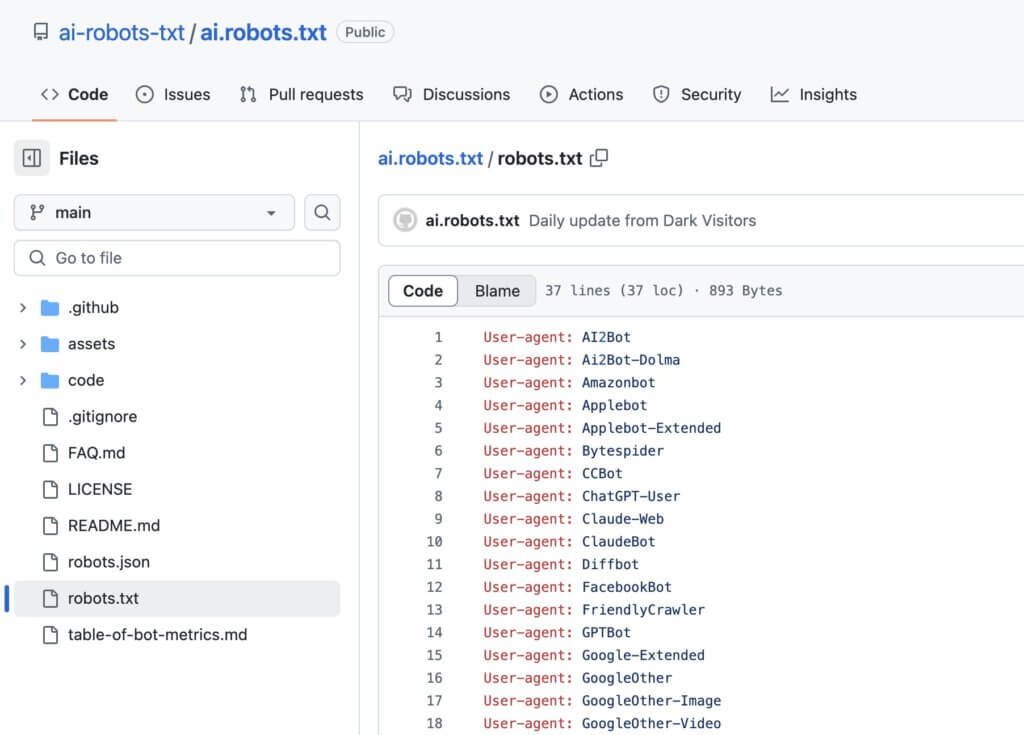Viewport: 1024px width, 735px height.
Task: Open the Actions tab
Action: coord(581,95)
